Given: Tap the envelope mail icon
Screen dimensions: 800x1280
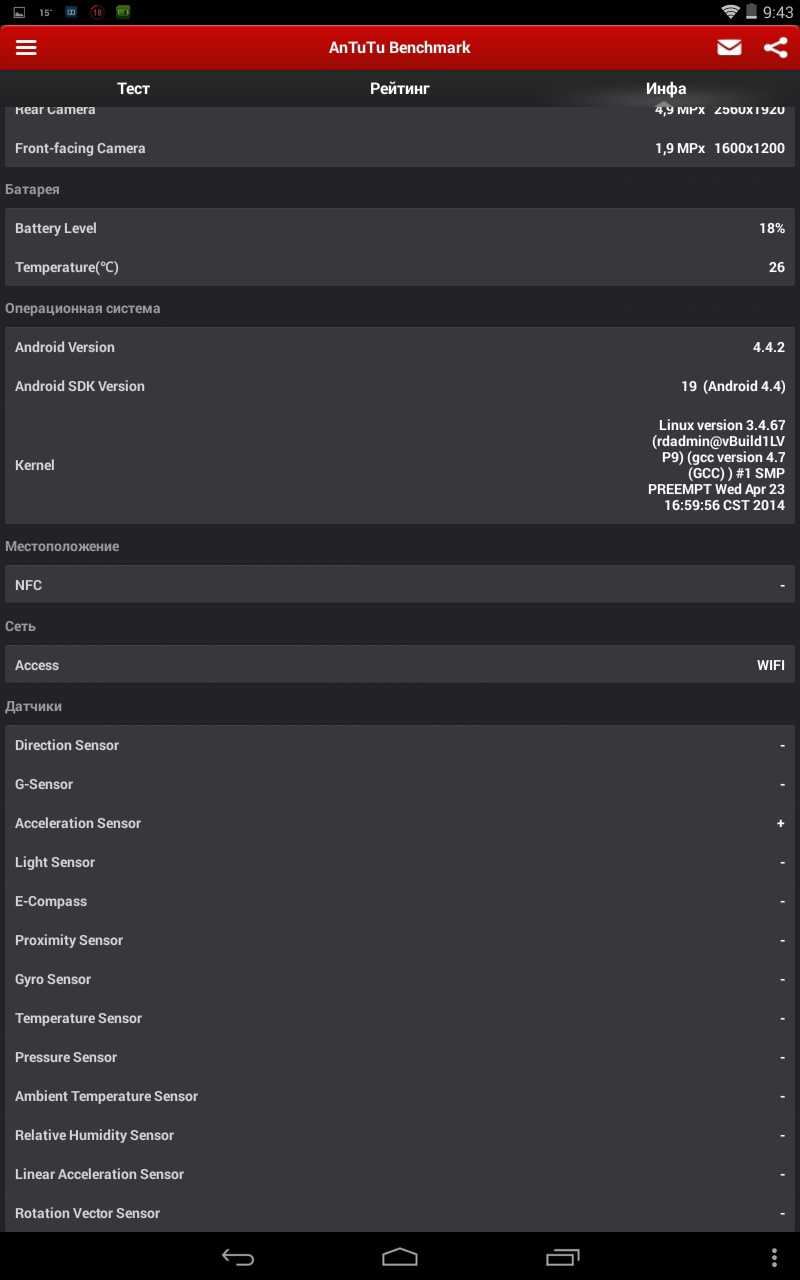Looking at the screenshot, I should [729, 48].
